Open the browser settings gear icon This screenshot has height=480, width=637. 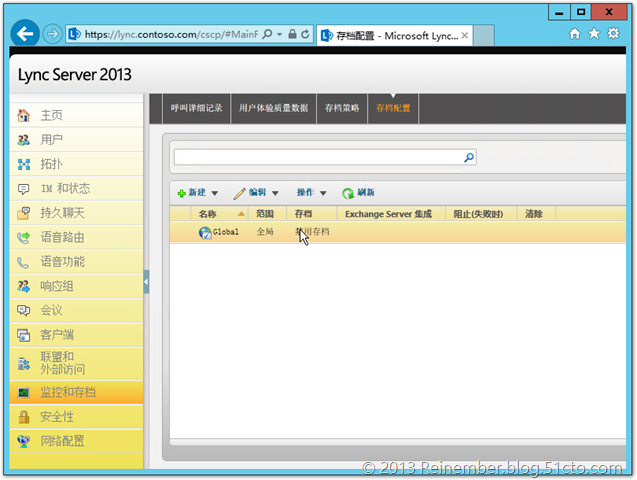614,33
